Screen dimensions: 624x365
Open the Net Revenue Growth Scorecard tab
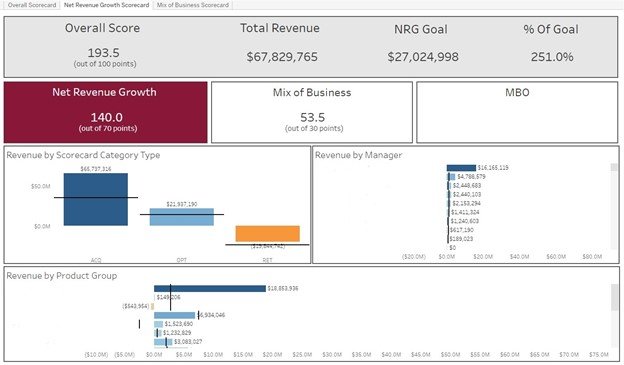coord(106,5)
